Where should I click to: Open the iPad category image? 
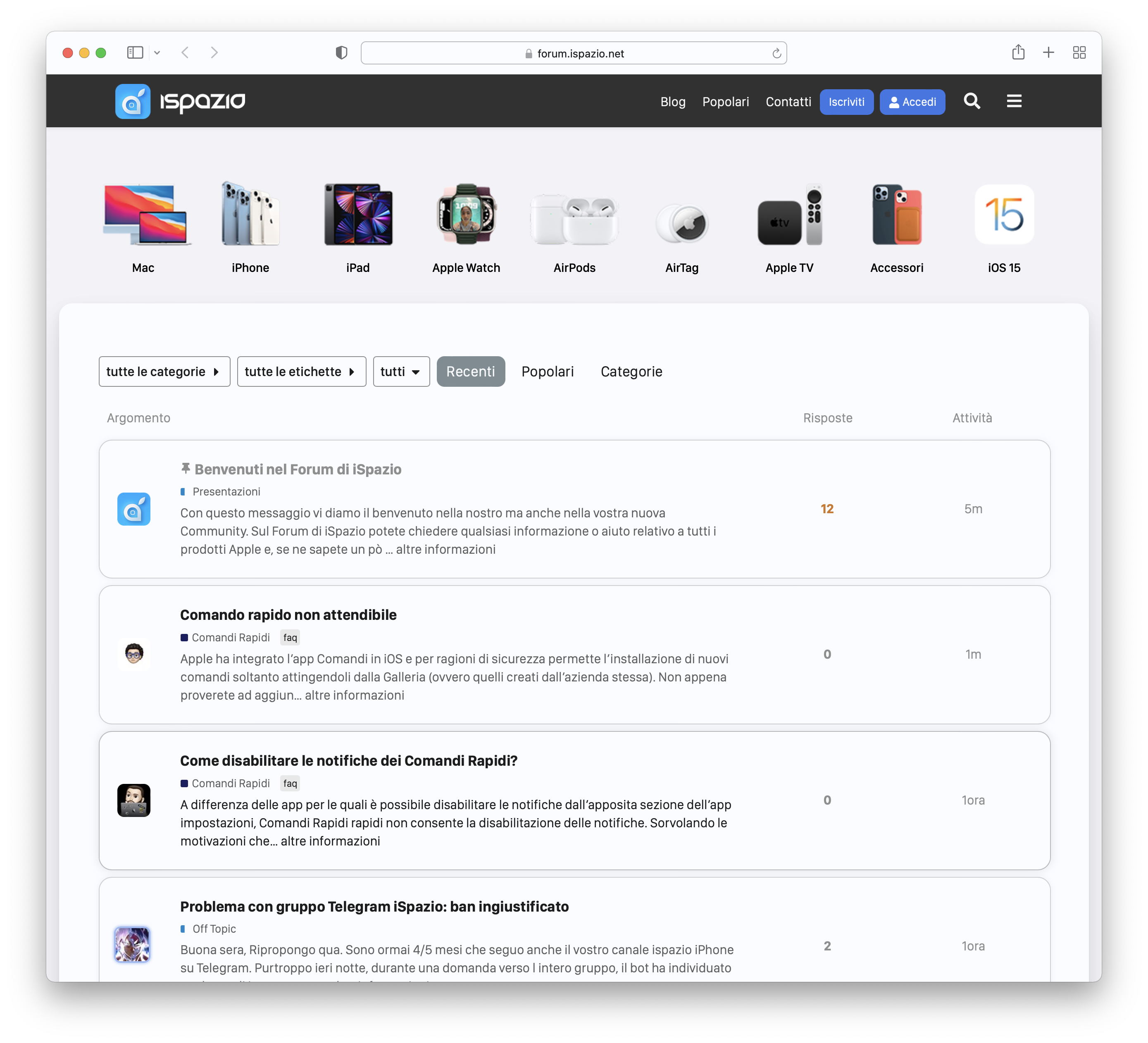[358, 214]
